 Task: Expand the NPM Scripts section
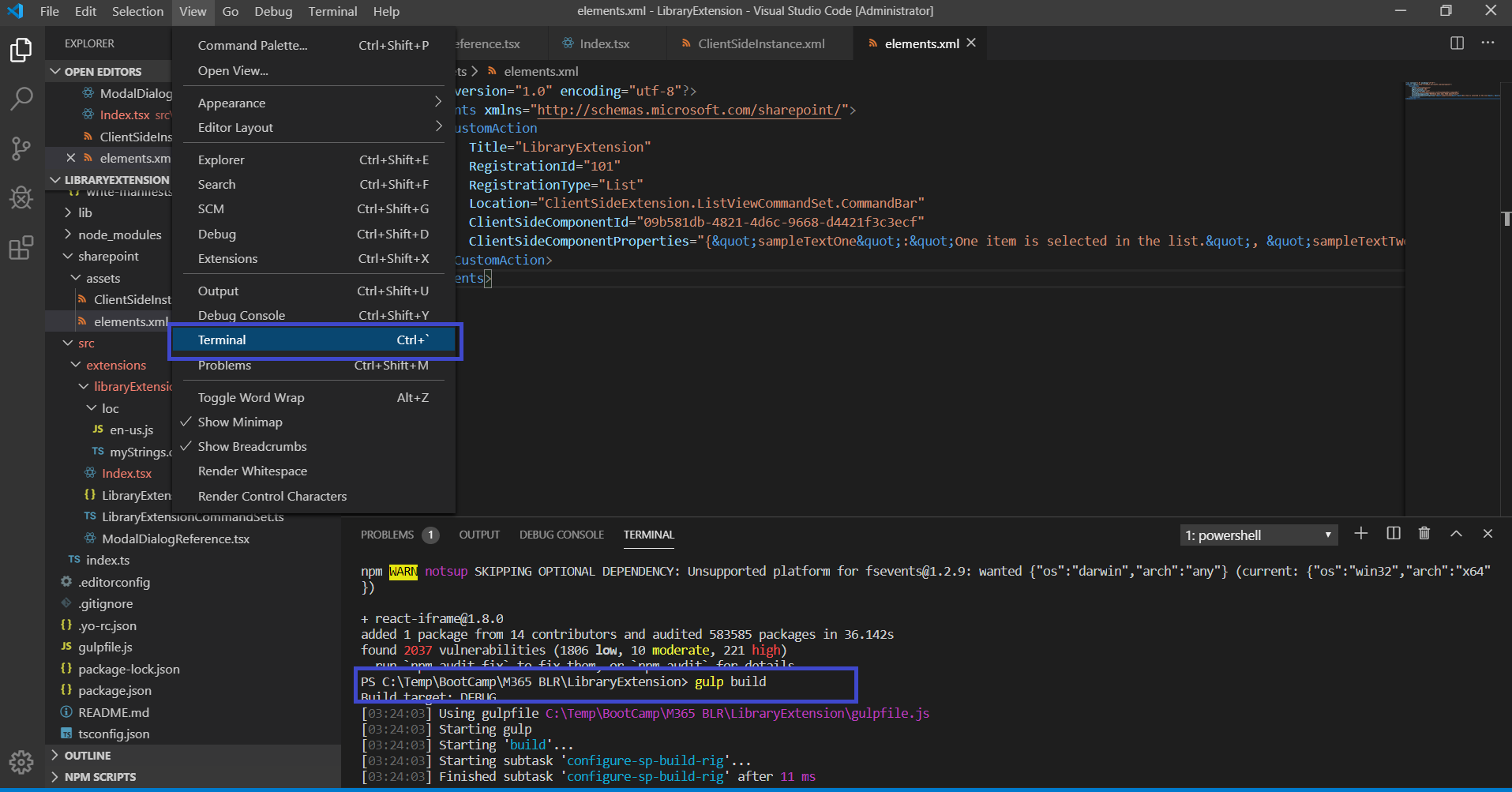(x=193, y=777)
